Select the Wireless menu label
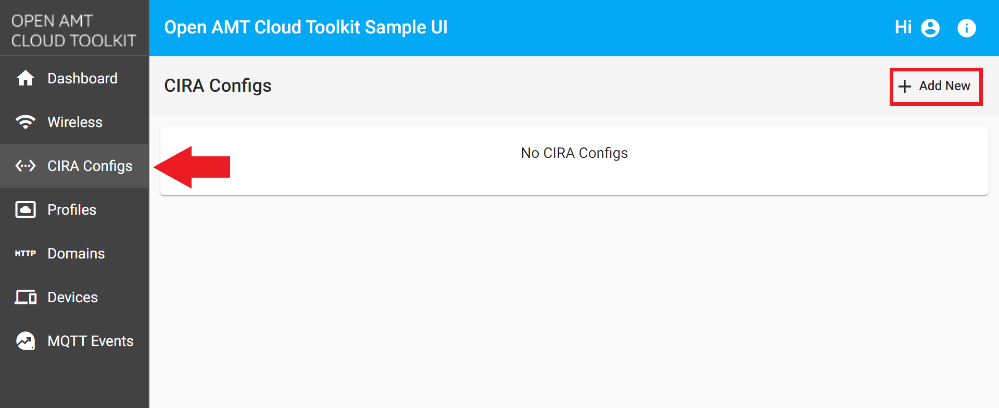The width and height of the screenshot is (999, 409). pos(75,123)
